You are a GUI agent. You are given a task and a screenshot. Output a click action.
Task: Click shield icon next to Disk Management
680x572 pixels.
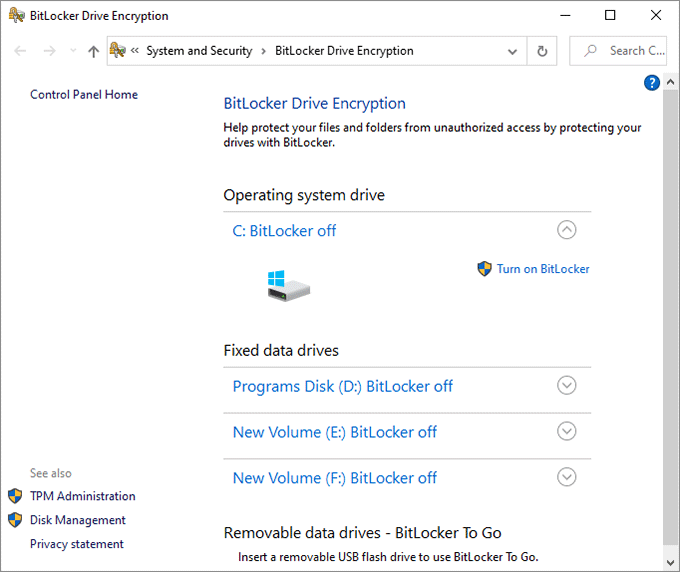(x=15, y=520)
